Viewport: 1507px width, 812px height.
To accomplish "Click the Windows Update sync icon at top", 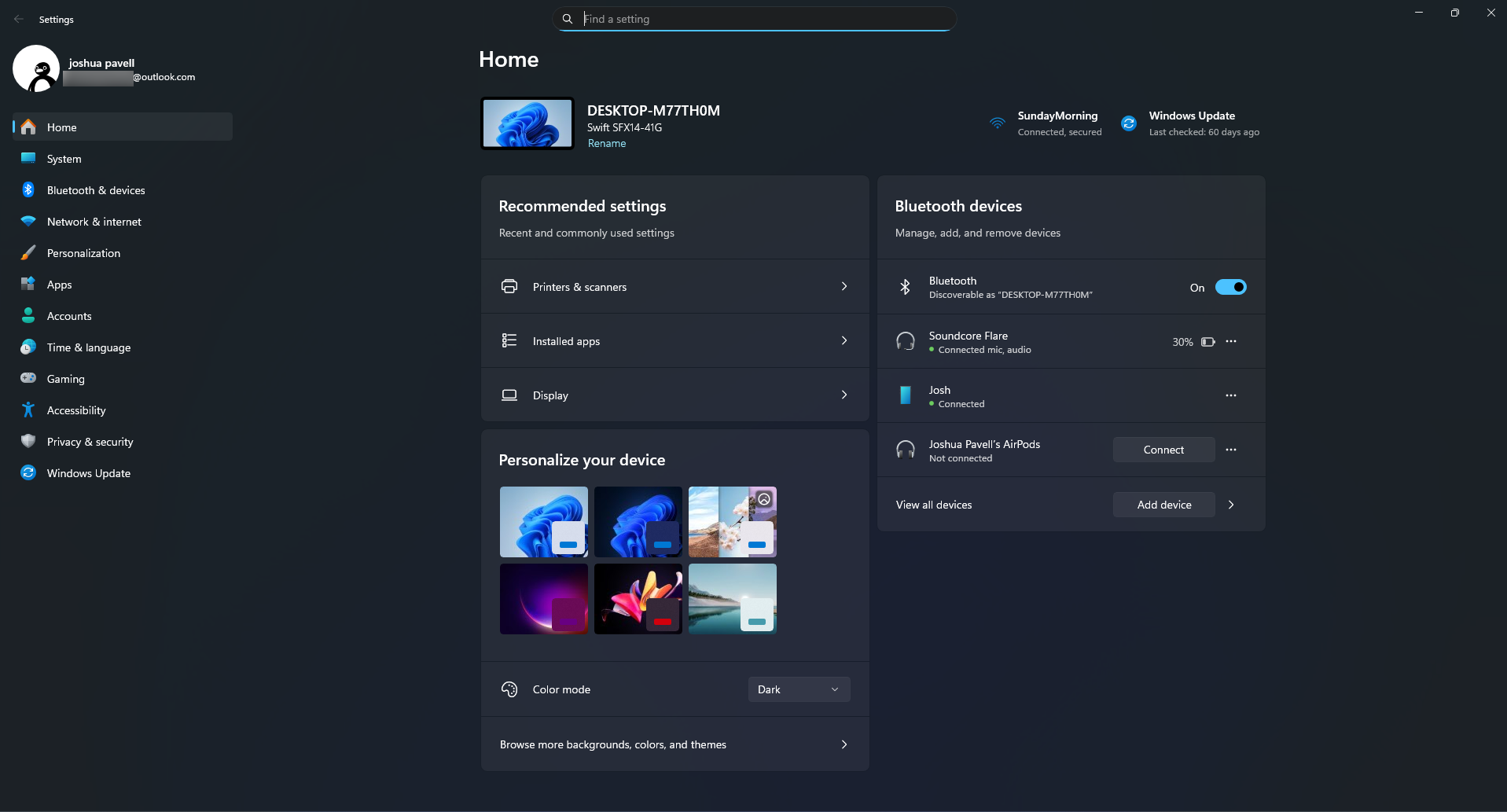I will click(1129, 123).
